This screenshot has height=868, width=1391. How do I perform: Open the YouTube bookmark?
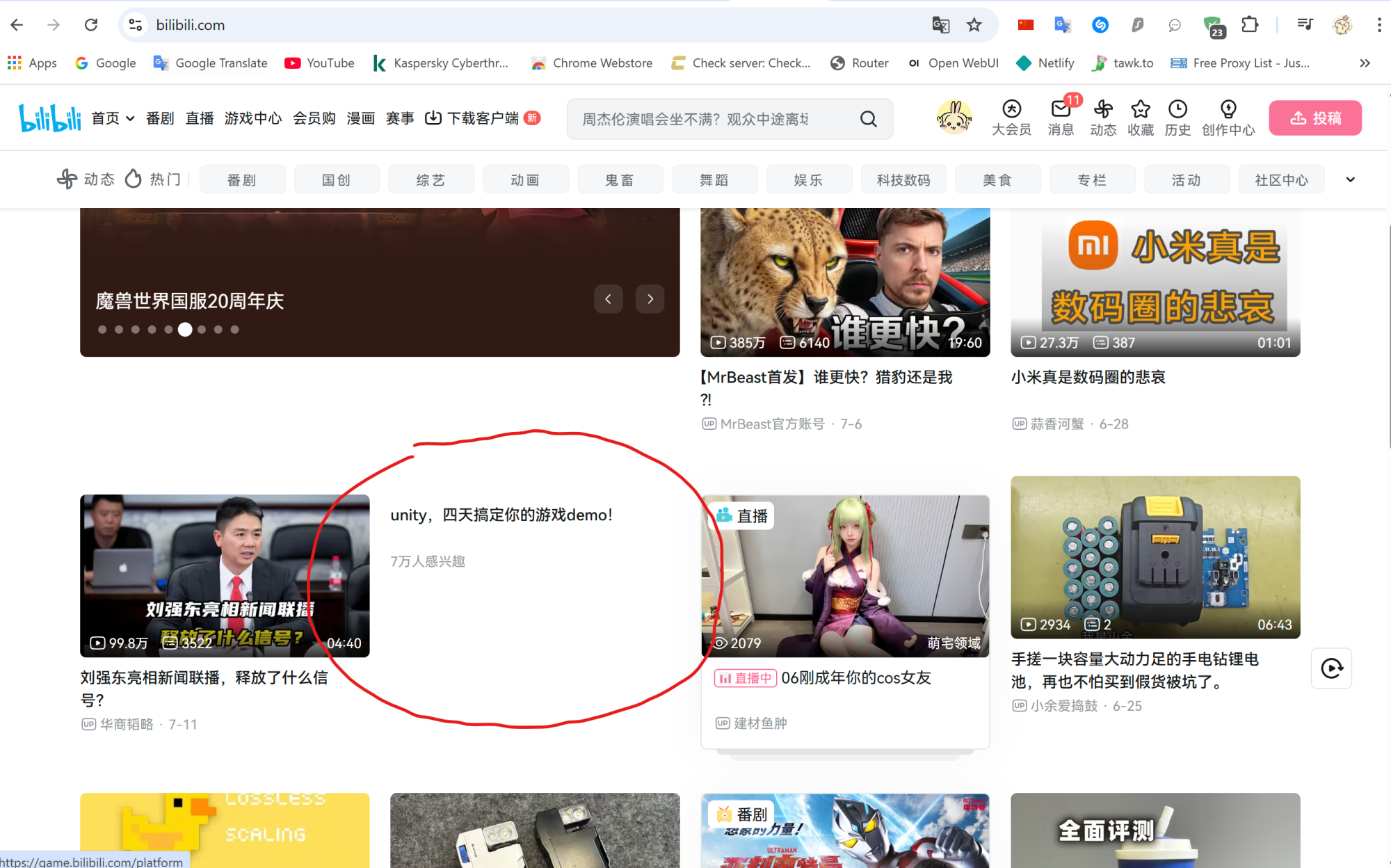pos(320,63)
